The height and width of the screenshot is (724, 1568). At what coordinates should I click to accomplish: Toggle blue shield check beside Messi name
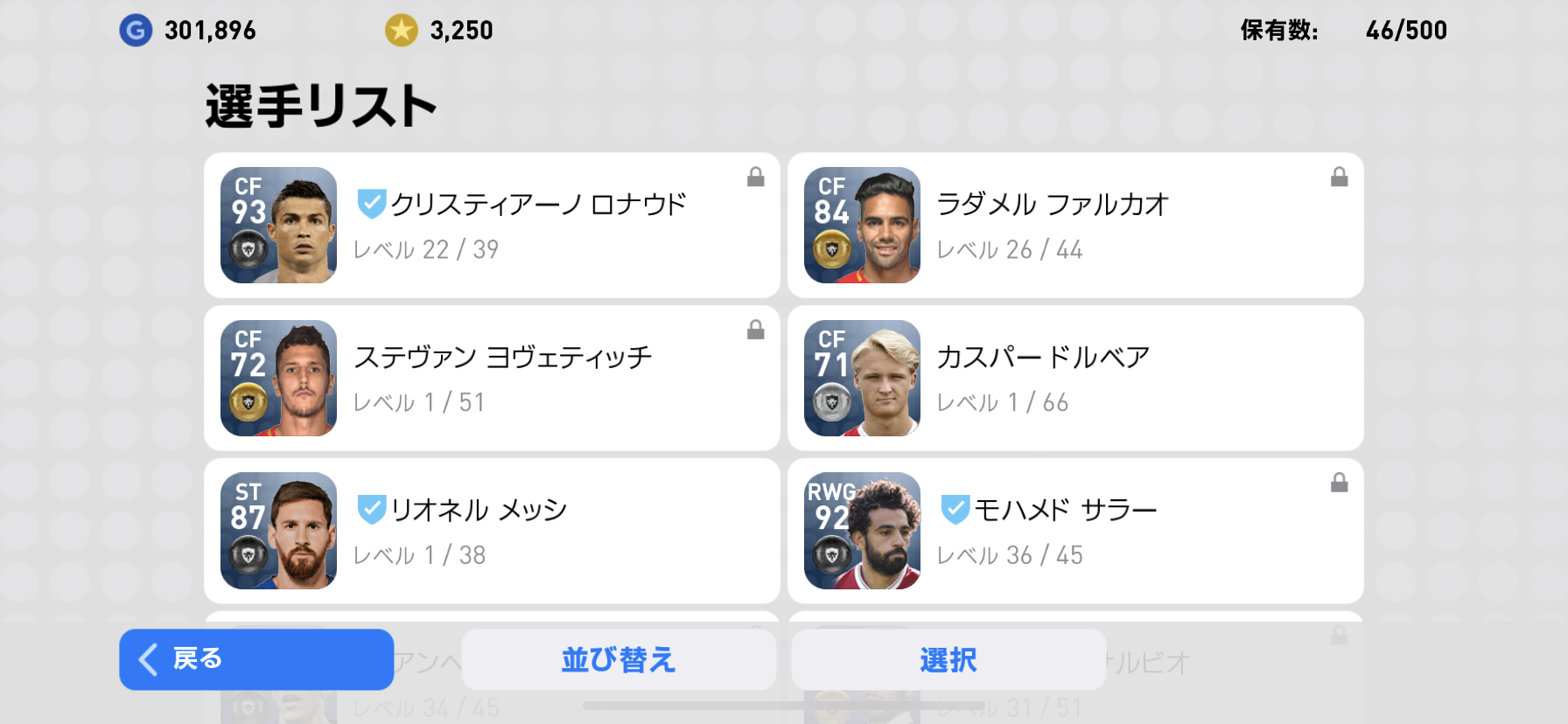371,509
